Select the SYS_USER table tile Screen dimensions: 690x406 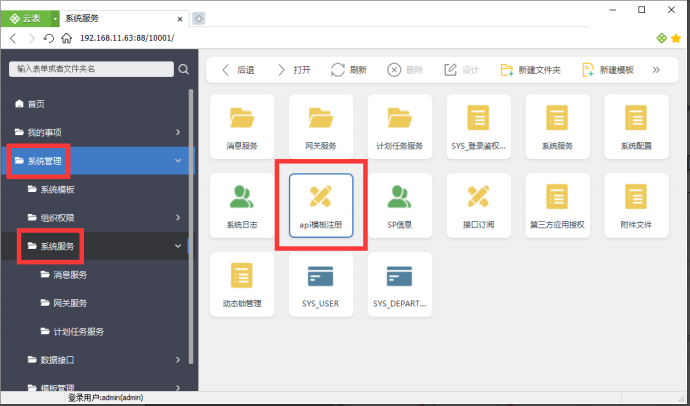tap(321, 284)
